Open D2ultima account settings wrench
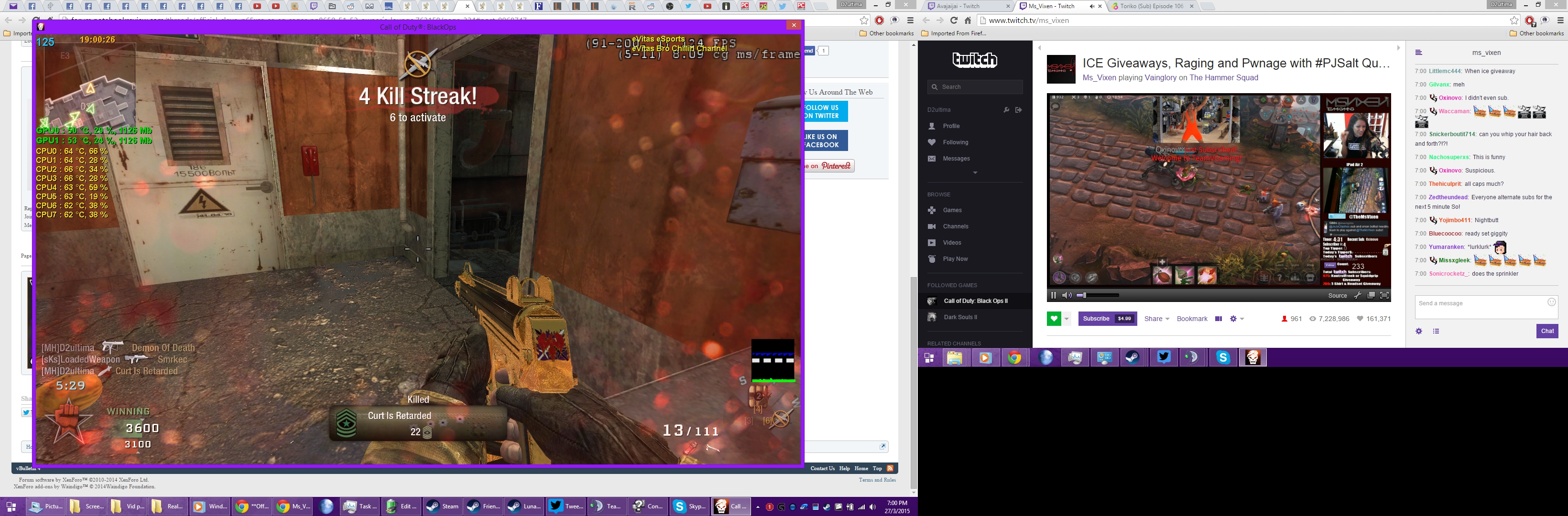Screen dimensions: 1568x516 click(x=1006, y=110)
